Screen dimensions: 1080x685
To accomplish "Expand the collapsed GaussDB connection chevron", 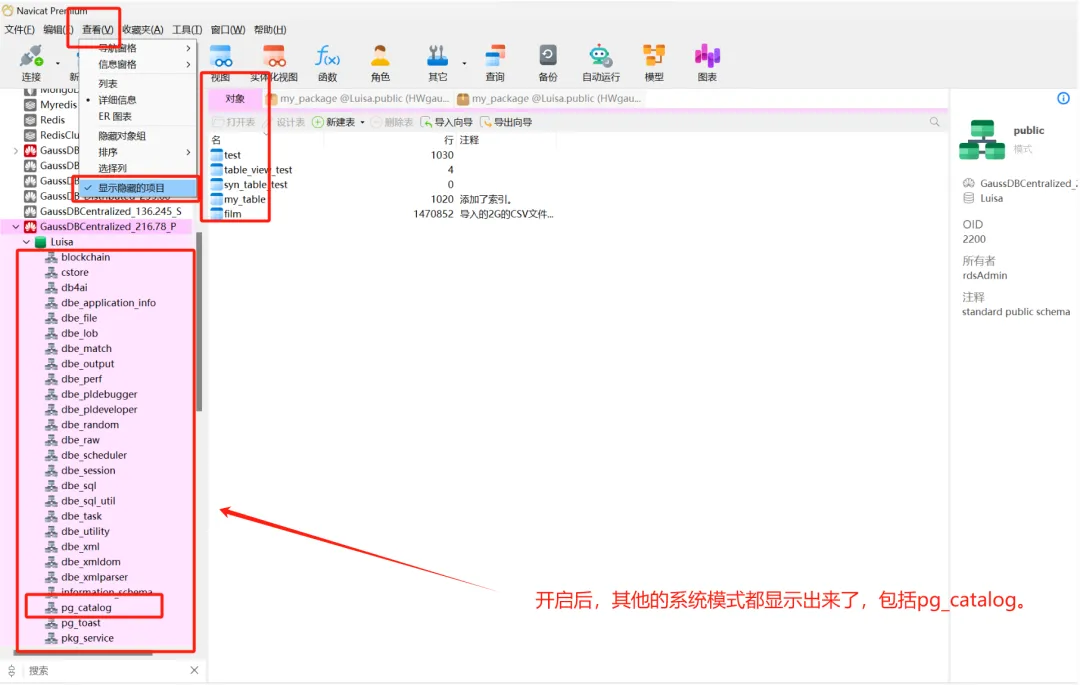I will pos(16,150).
